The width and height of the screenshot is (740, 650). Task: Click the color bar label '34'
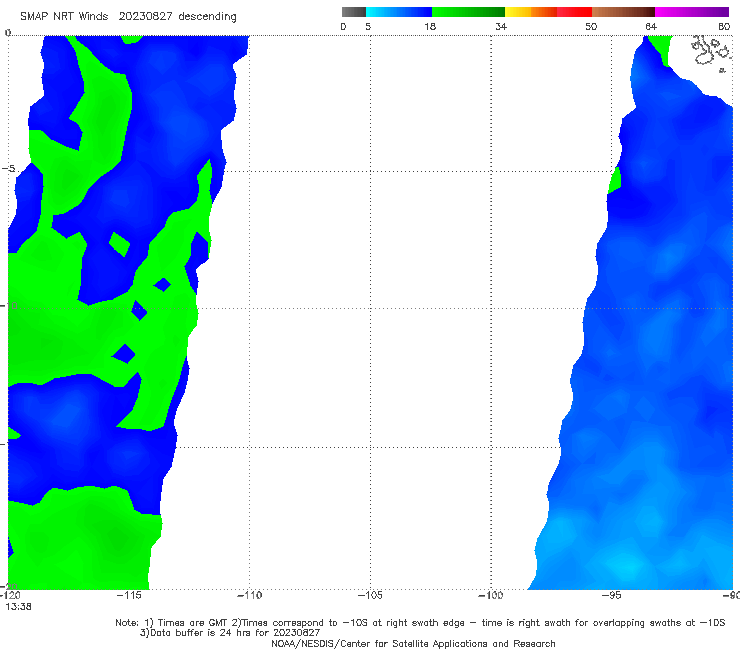tap(501, 27)
